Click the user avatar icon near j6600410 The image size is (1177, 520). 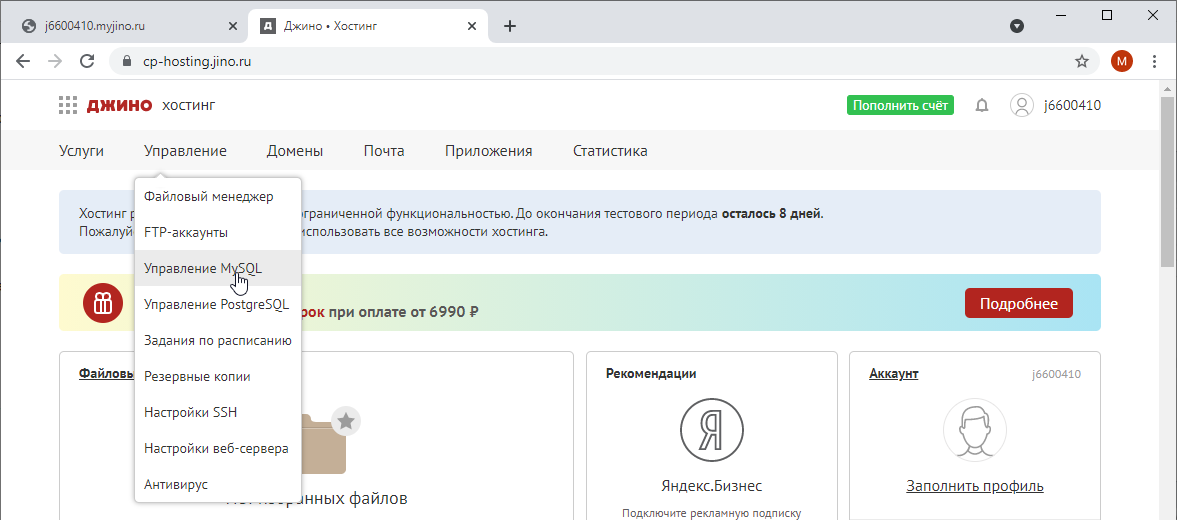[x=1021, y=105]
